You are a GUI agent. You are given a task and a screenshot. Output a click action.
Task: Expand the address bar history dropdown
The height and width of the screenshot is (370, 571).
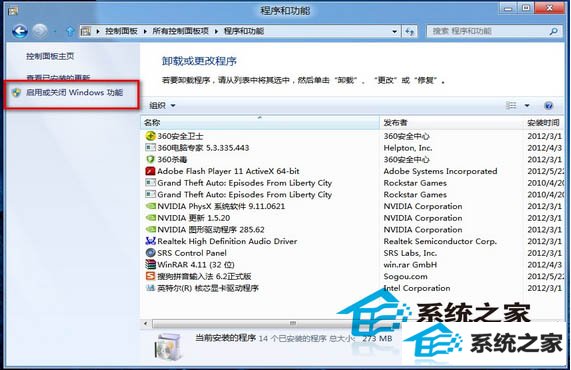pyautogui.click(x=394, y=32)
